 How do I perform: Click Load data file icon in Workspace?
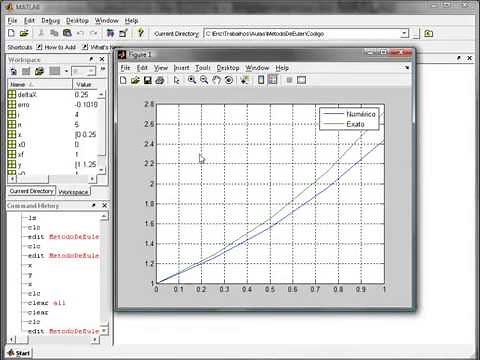click(39, 71)
